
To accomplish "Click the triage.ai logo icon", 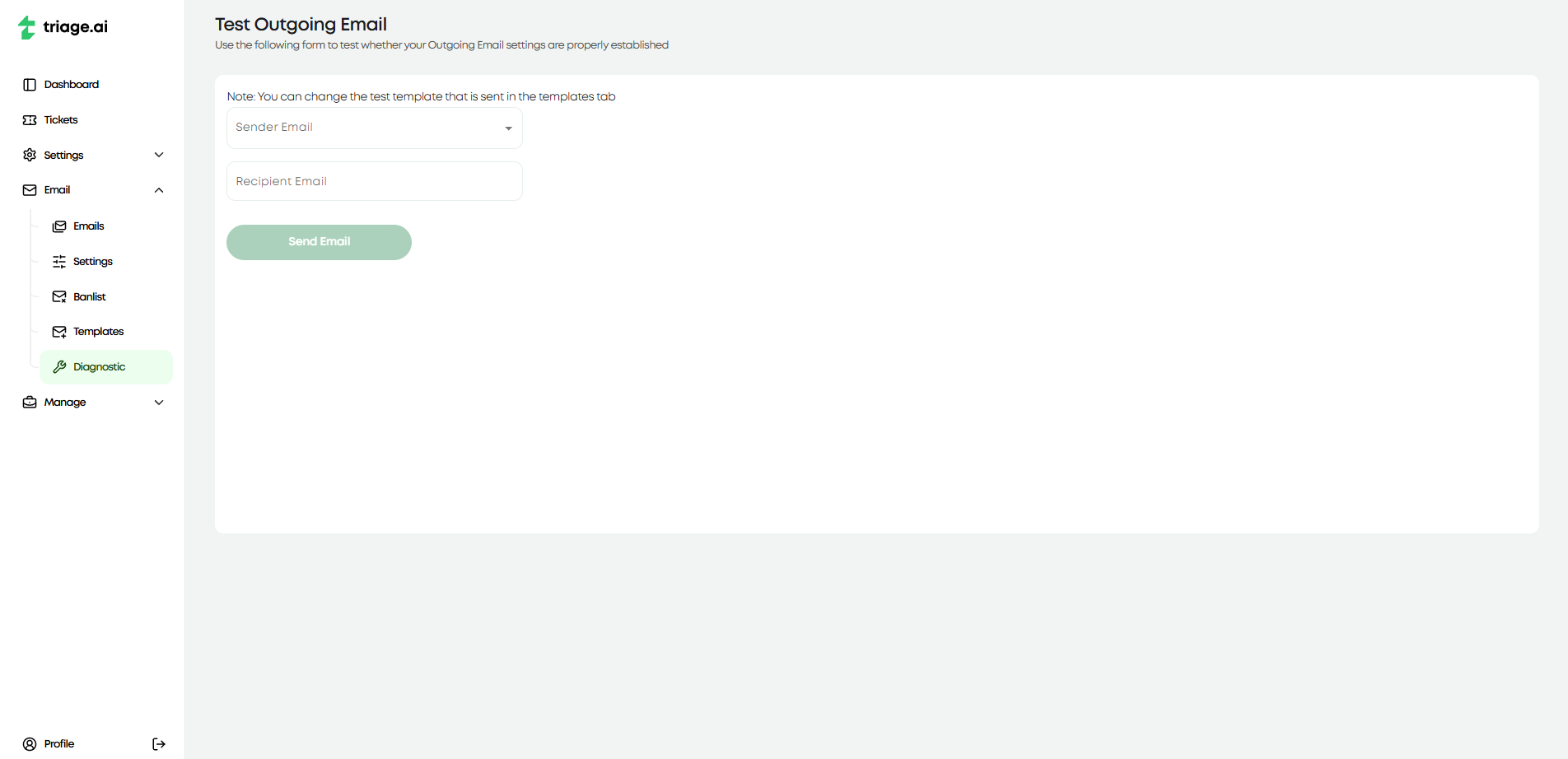I will pyautogui.click(x=26, y=26).
